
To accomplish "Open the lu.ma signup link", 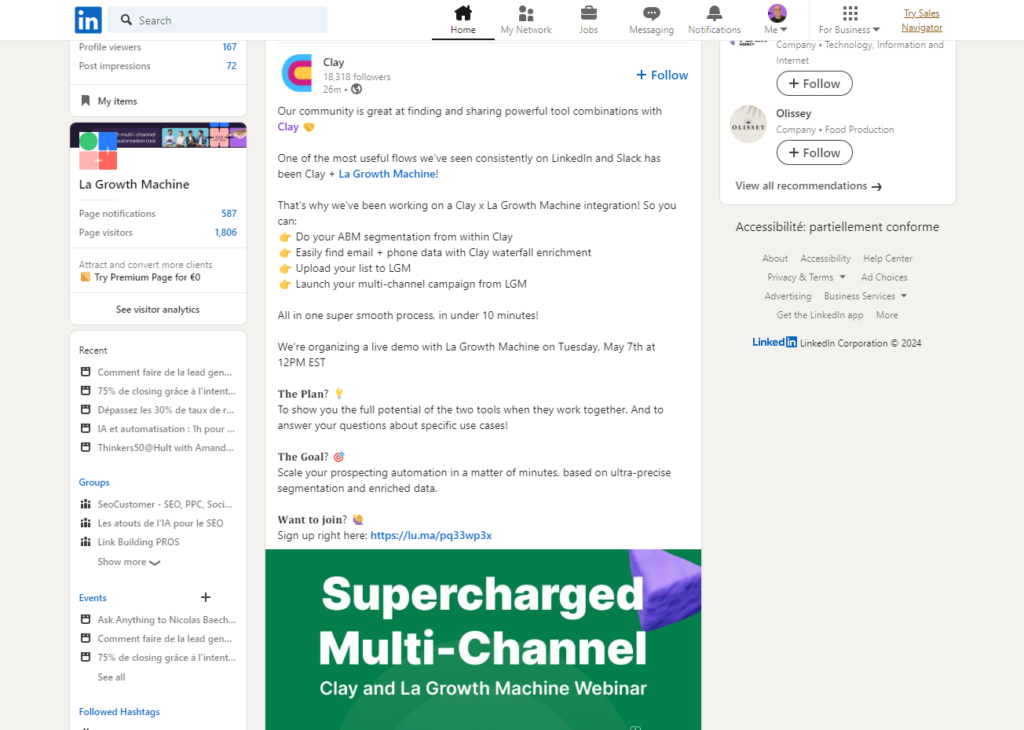I will (431, 535).
